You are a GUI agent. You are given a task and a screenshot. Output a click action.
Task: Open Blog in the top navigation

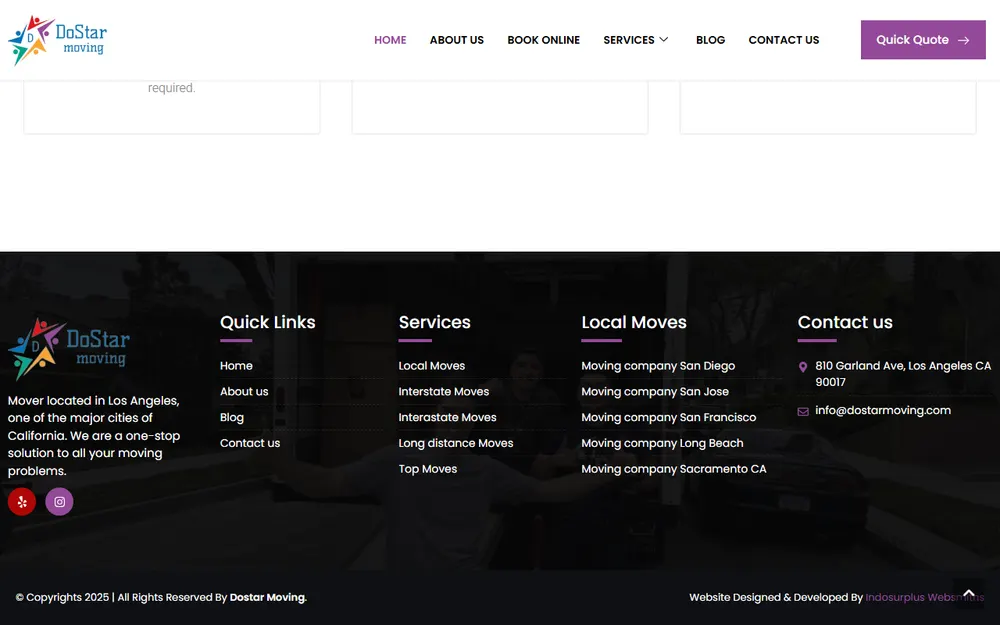pyautogui.click(x=710, y=40)
